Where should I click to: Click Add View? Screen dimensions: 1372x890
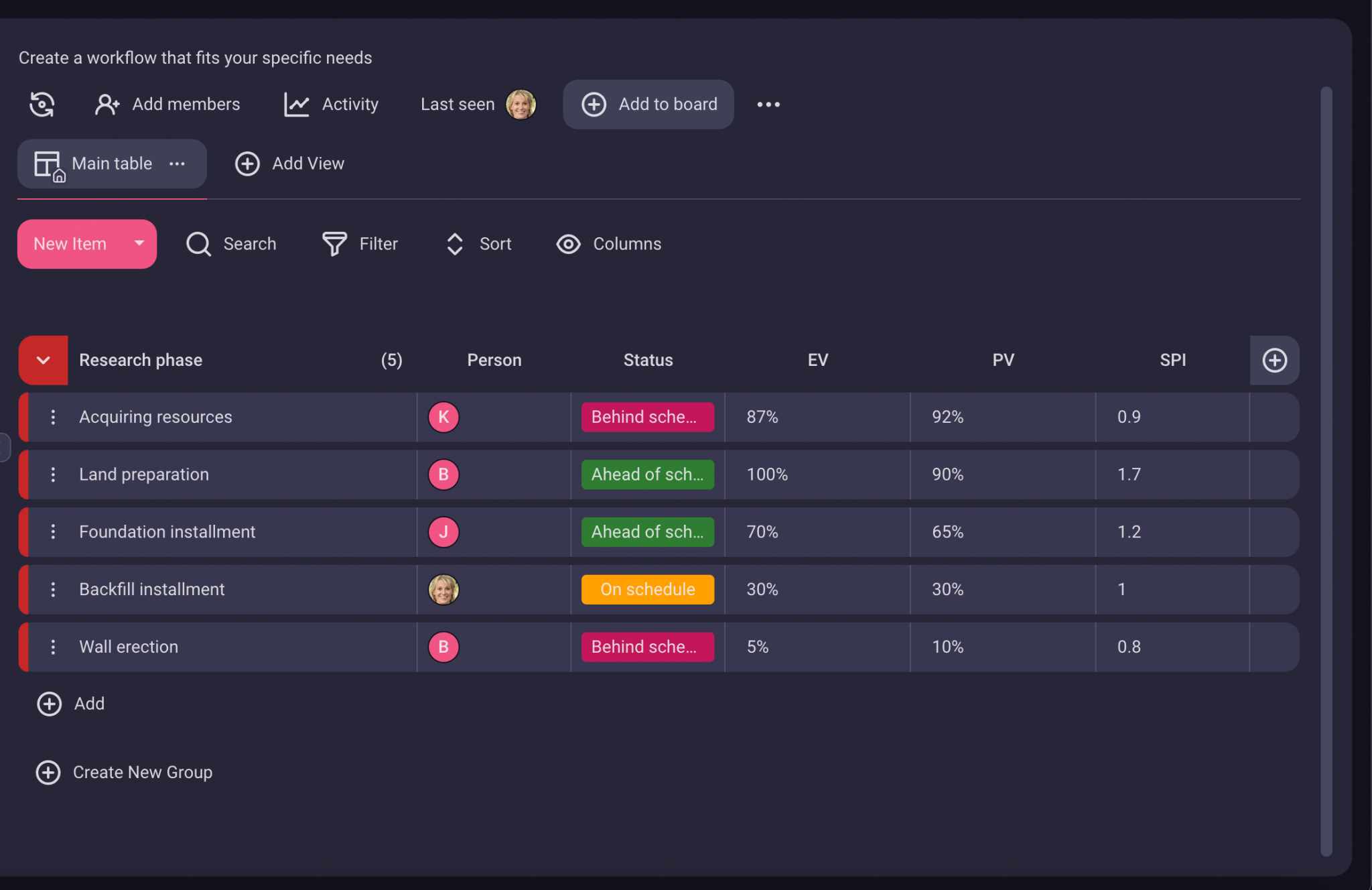pos(289,164)
